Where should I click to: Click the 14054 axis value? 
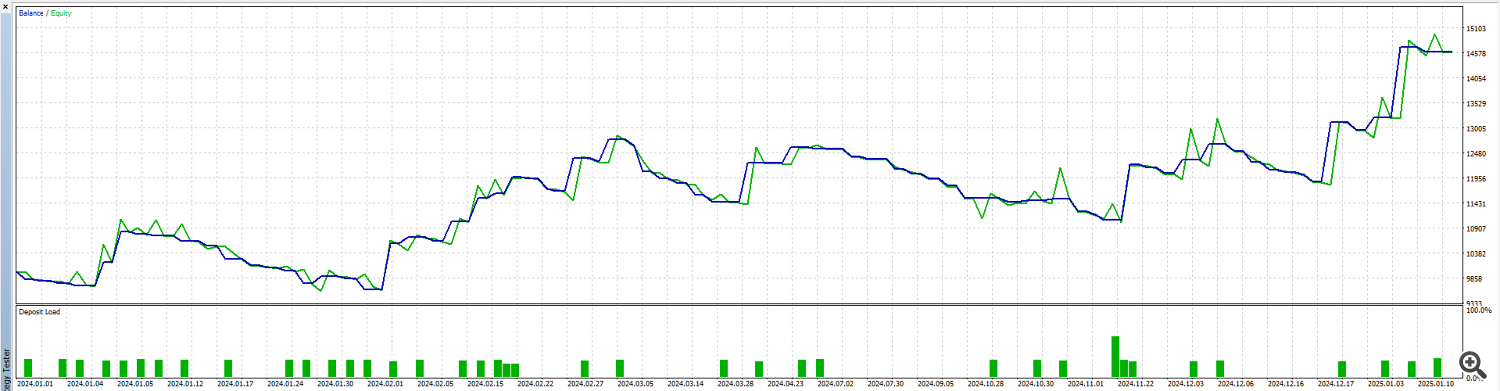(x=1476, y=79)
